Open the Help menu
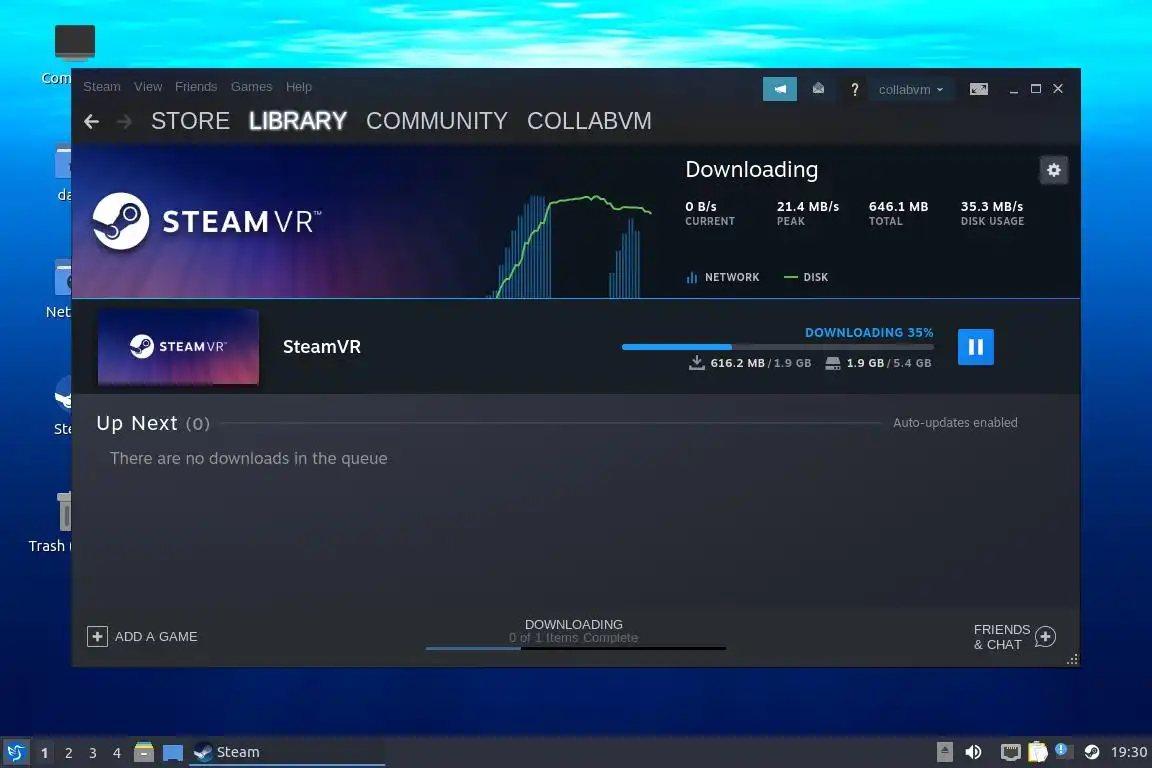1152x768 pixels. pos(298,87)
